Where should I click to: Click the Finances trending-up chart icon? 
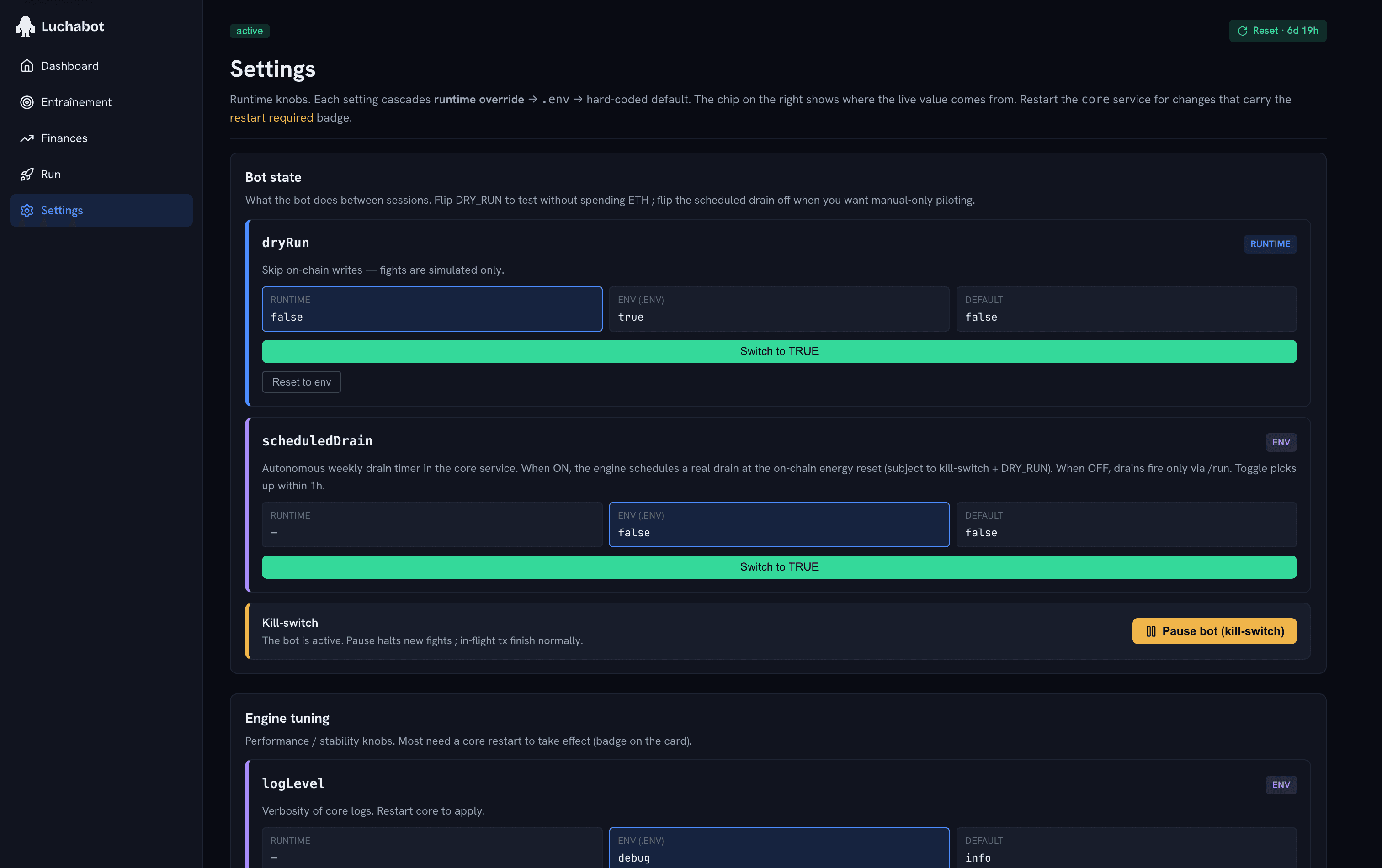coord(27,138)
